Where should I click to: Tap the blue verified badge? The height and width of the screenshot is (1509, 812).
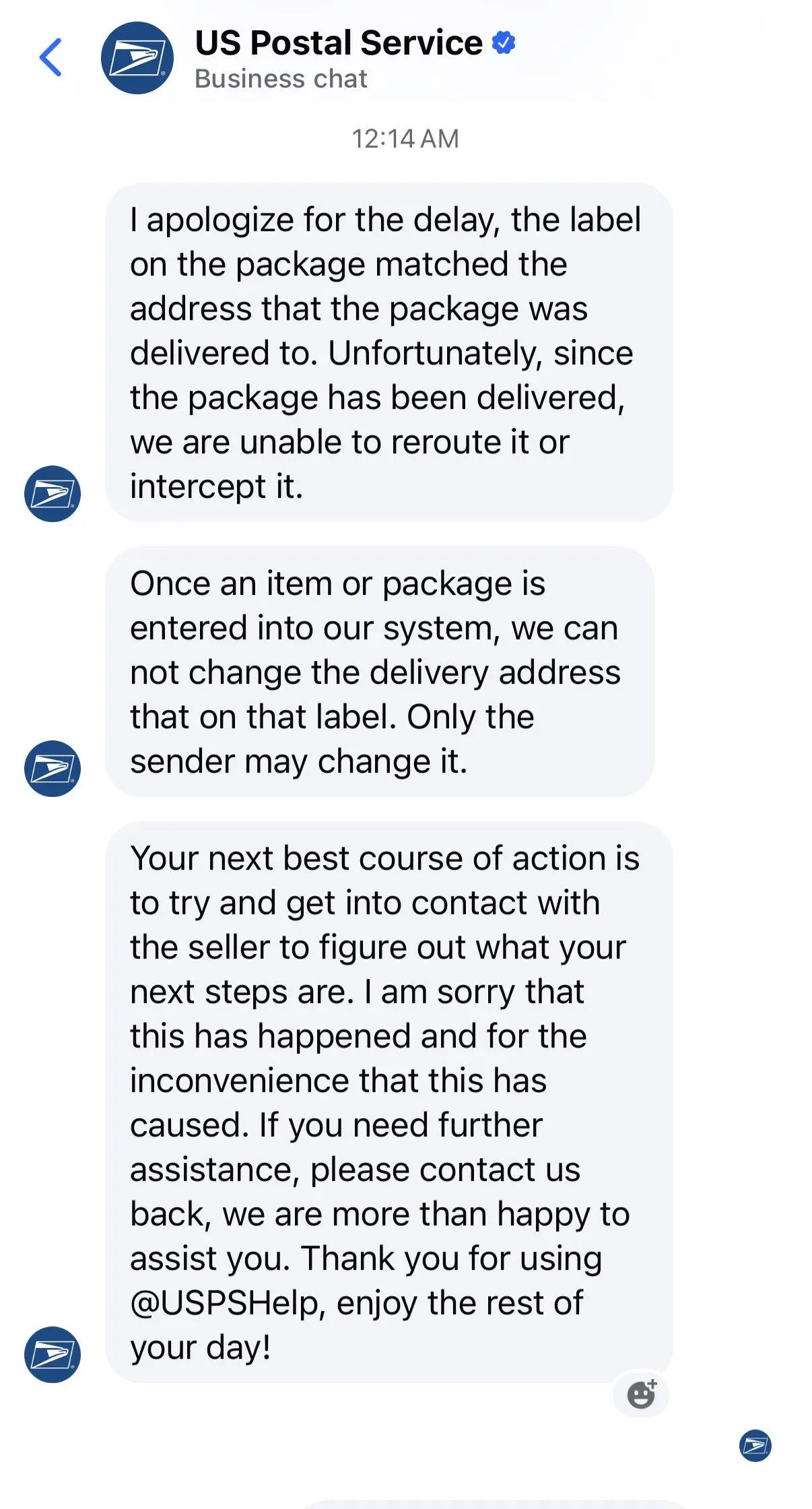[504, 43]
